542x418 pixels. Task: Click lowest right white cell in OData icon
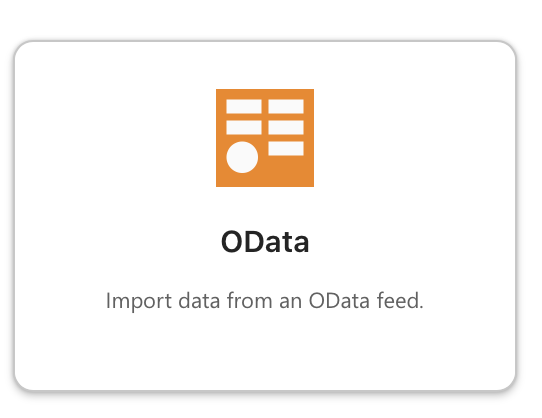[286, 148]
